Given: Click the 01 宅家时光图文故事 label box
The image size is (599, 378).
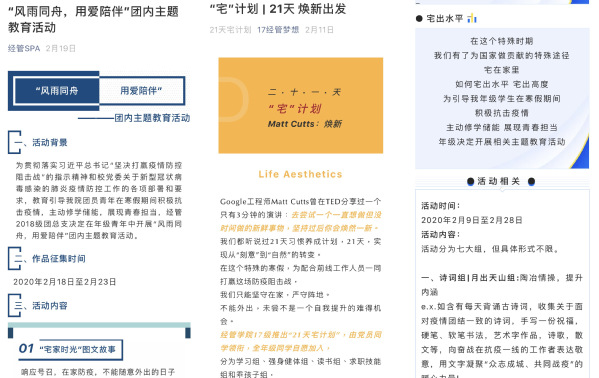Looking at the screenshot, I should (x=71, y=349).
